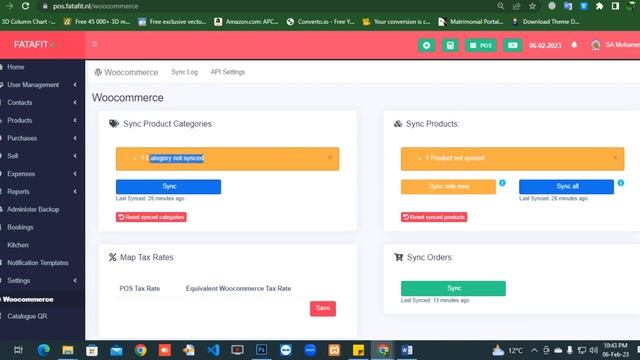Click the 06-02-2023 date in header

click(545, 45)
